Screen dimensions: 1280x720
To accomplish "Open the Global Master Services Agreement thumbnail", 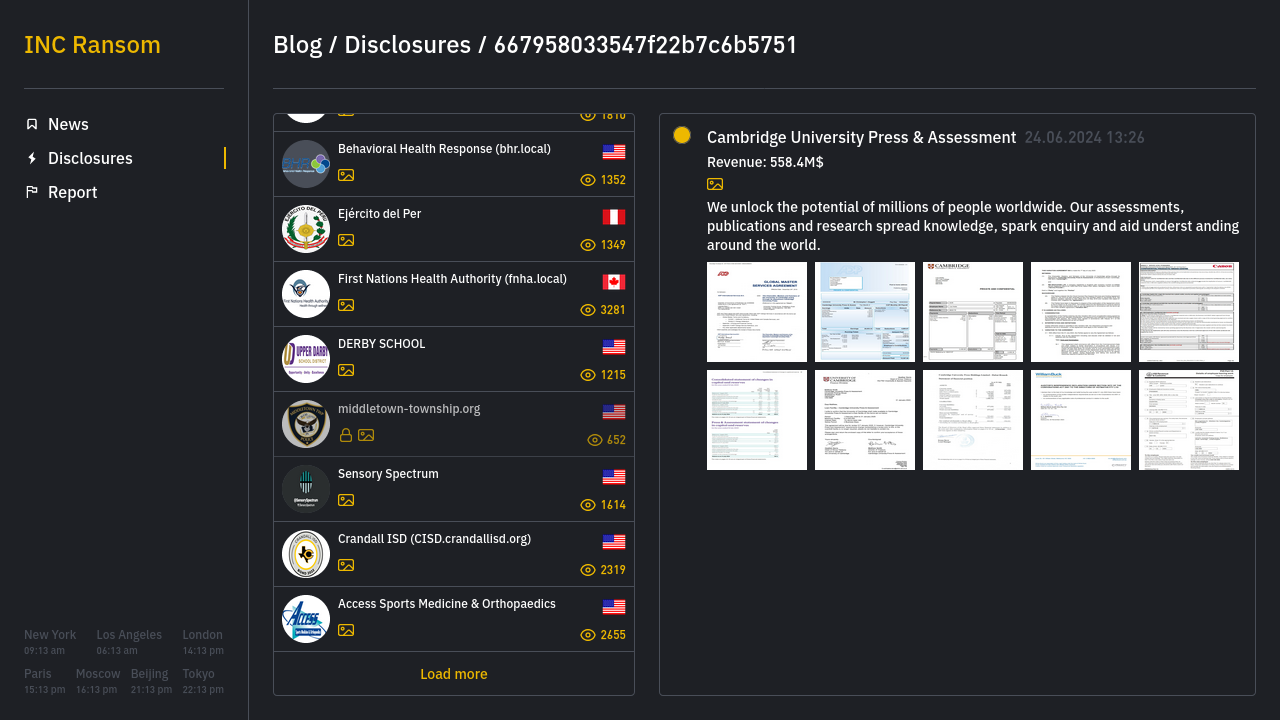I will pyautogui.click(x=757, y=312).
